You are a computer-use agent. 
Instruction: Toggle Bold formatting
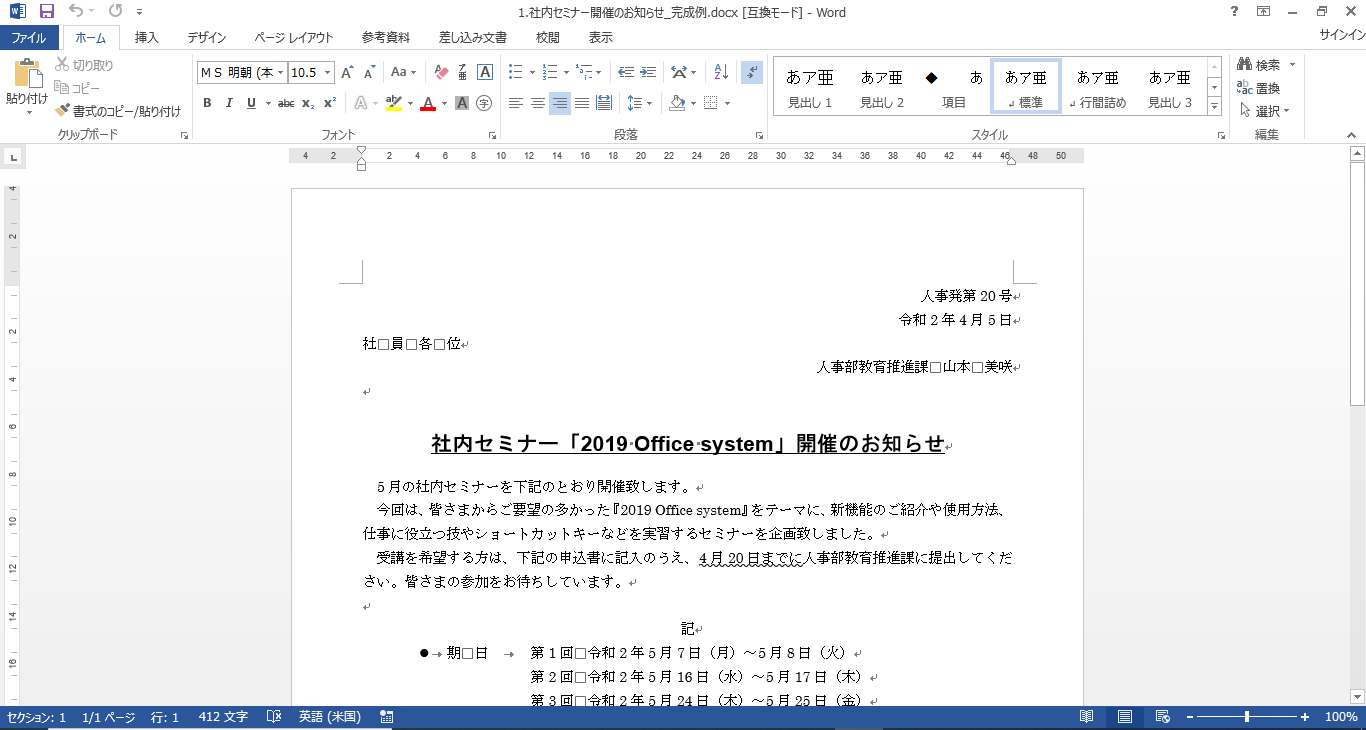pos(207,103)
